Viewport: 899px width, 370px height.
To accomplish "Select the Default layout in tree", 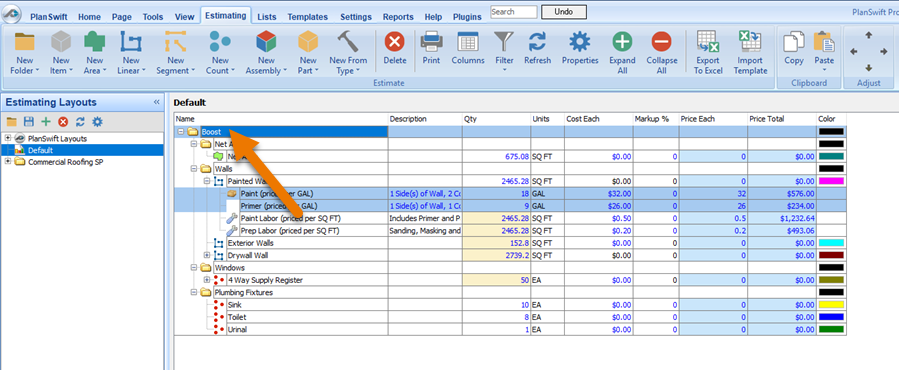I will [40, 150].
